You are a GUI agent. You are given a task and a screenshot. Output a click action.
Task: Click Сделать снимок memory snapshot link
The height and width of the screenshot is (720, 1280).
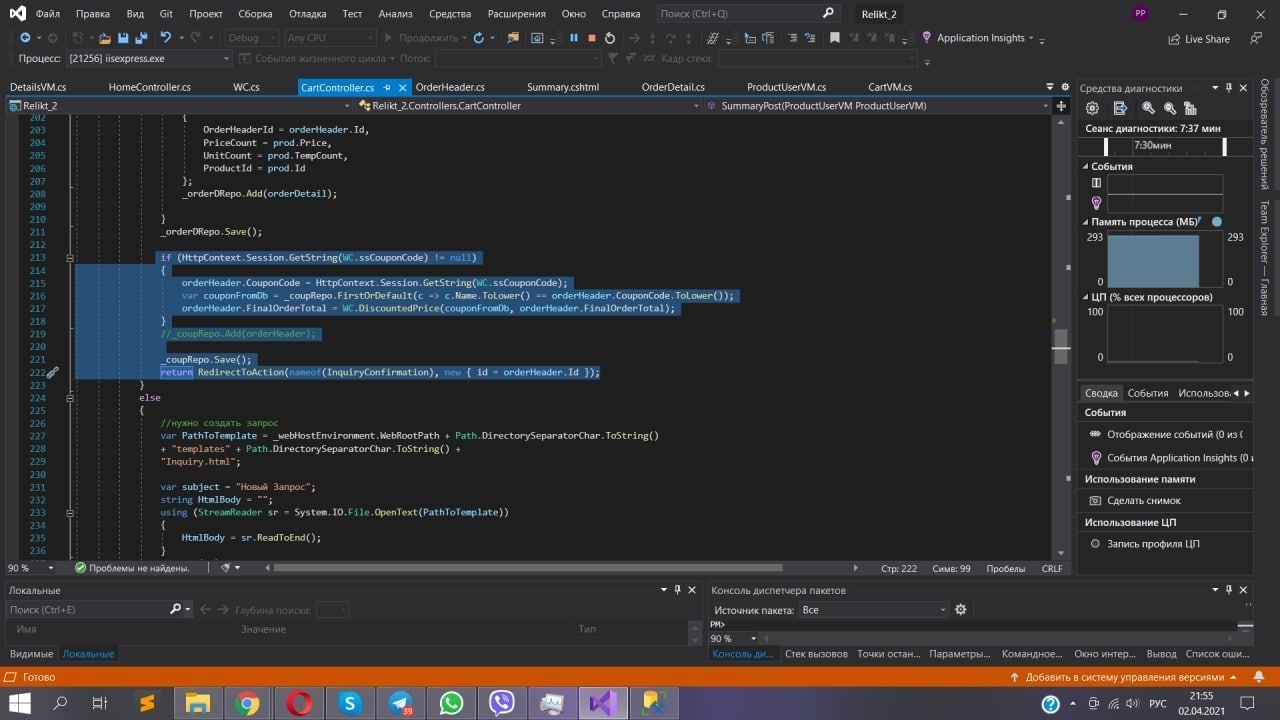pyautogui.click(x=1143, y=500)
